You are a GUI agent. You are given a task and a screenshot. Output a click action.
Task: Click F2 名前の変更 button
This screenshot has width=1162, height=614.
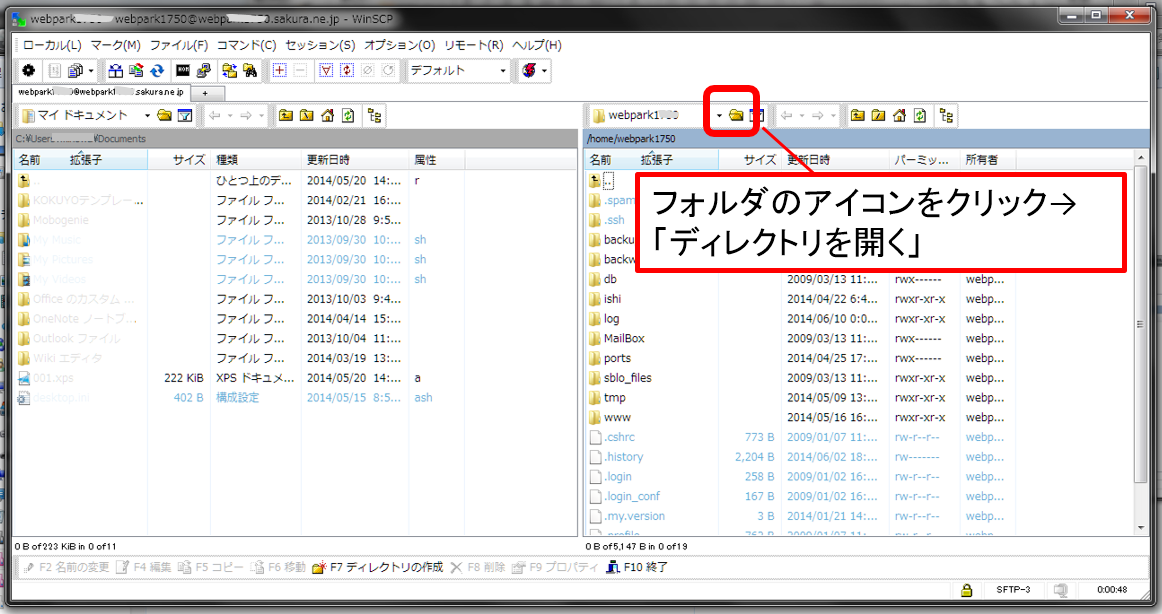(66, 567)
